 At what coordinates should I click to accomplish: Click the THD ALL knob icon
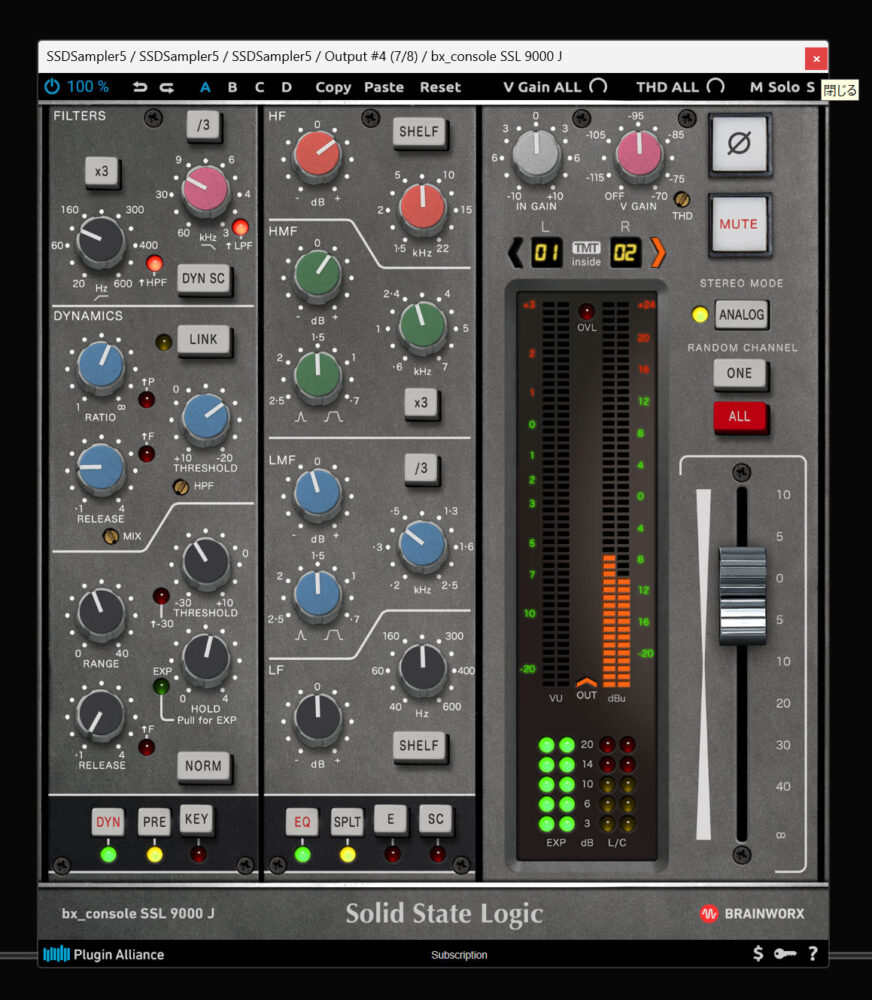coord(716,86)
